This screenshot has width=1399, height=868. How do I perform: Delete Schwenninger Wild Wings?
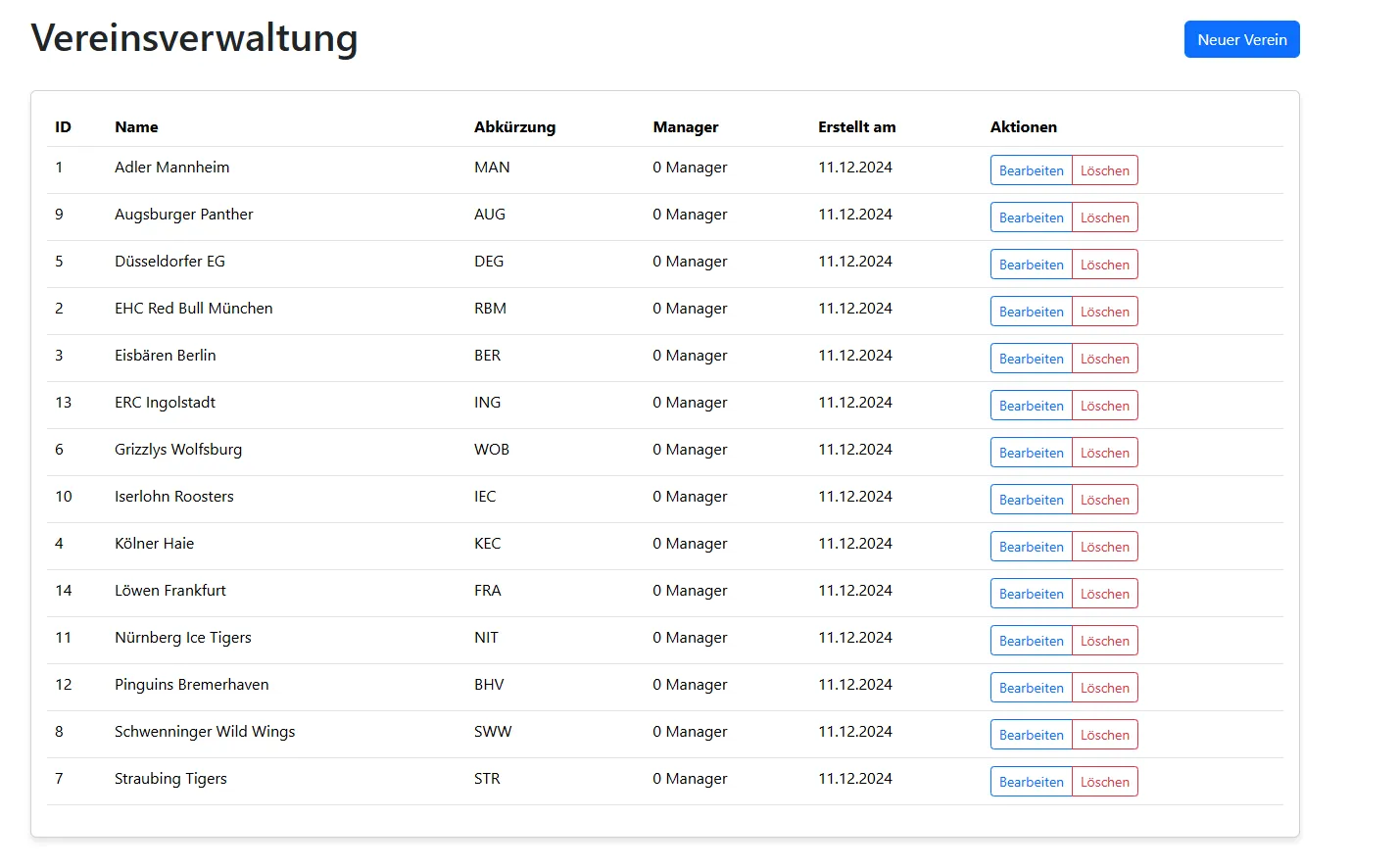tap(1105, 735)
